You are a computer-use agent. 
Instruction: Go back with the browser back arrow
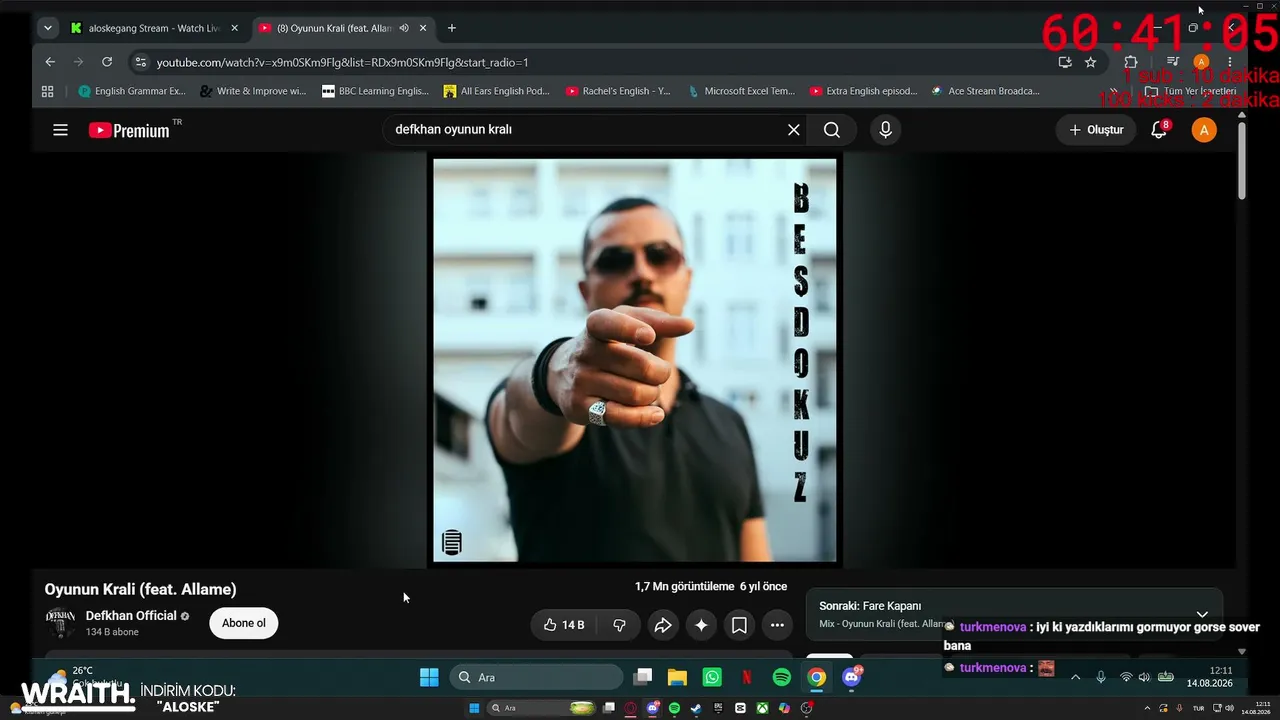[x=50, y=62]
